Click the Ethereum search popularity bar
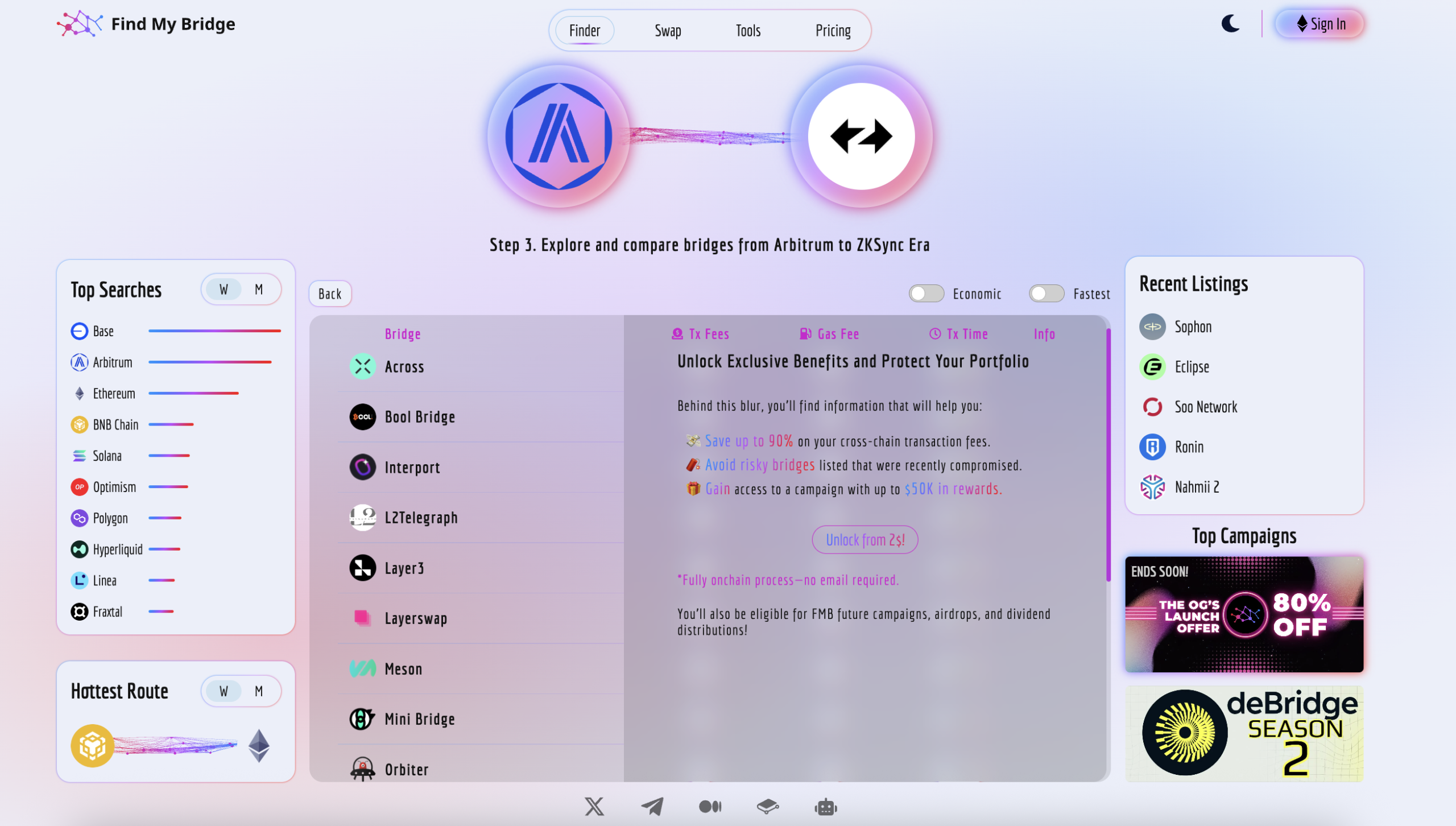1456x826 pixels. (193, 393)
